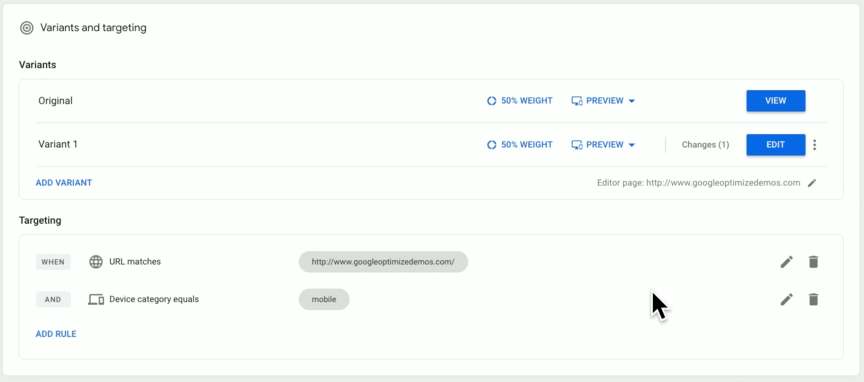This screenshot has width=864, height=382.
Task: Click the devices icon next to Device category
Action: pos(96,299)
